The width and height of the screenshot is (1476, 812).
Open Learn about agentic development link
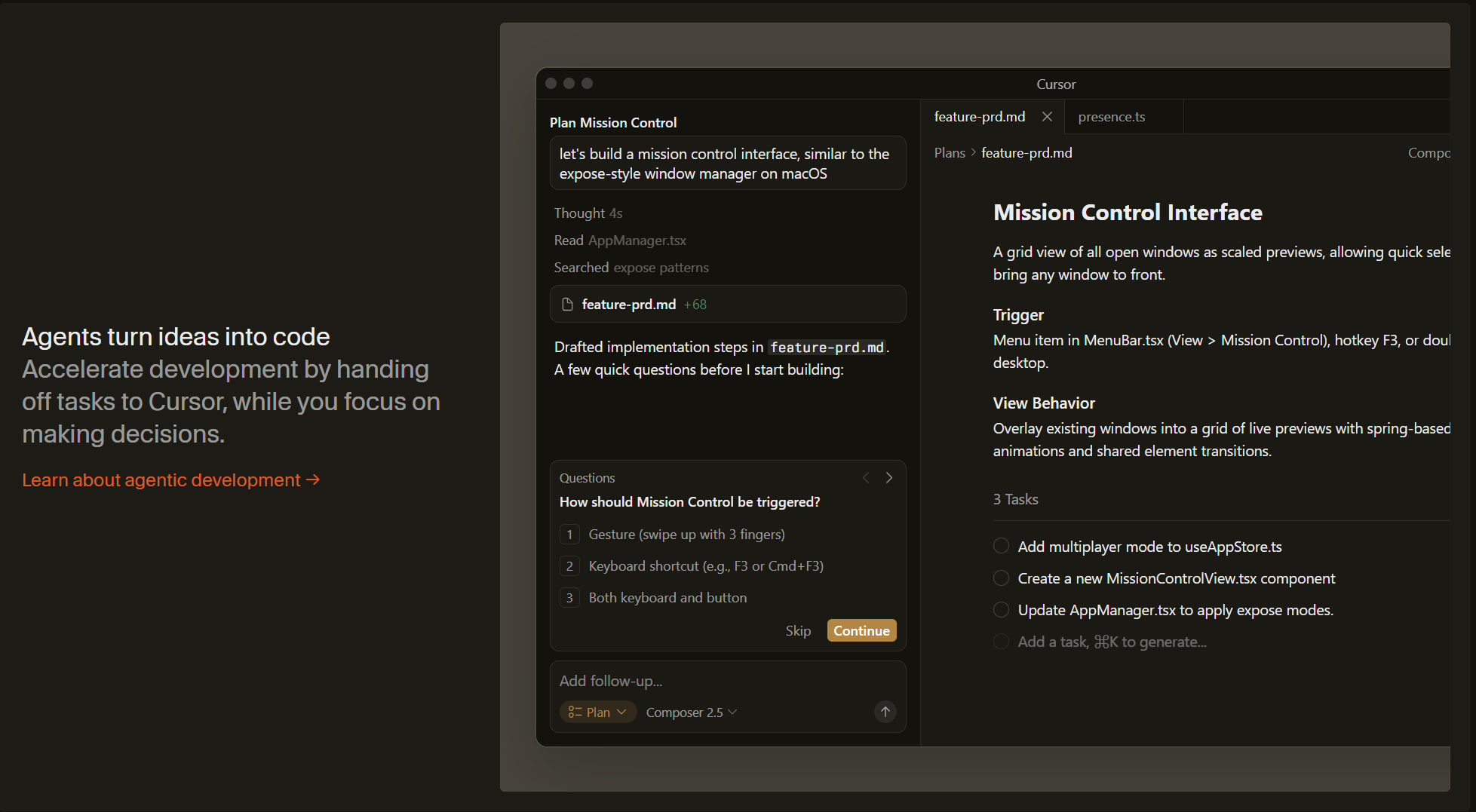(171, 480)
